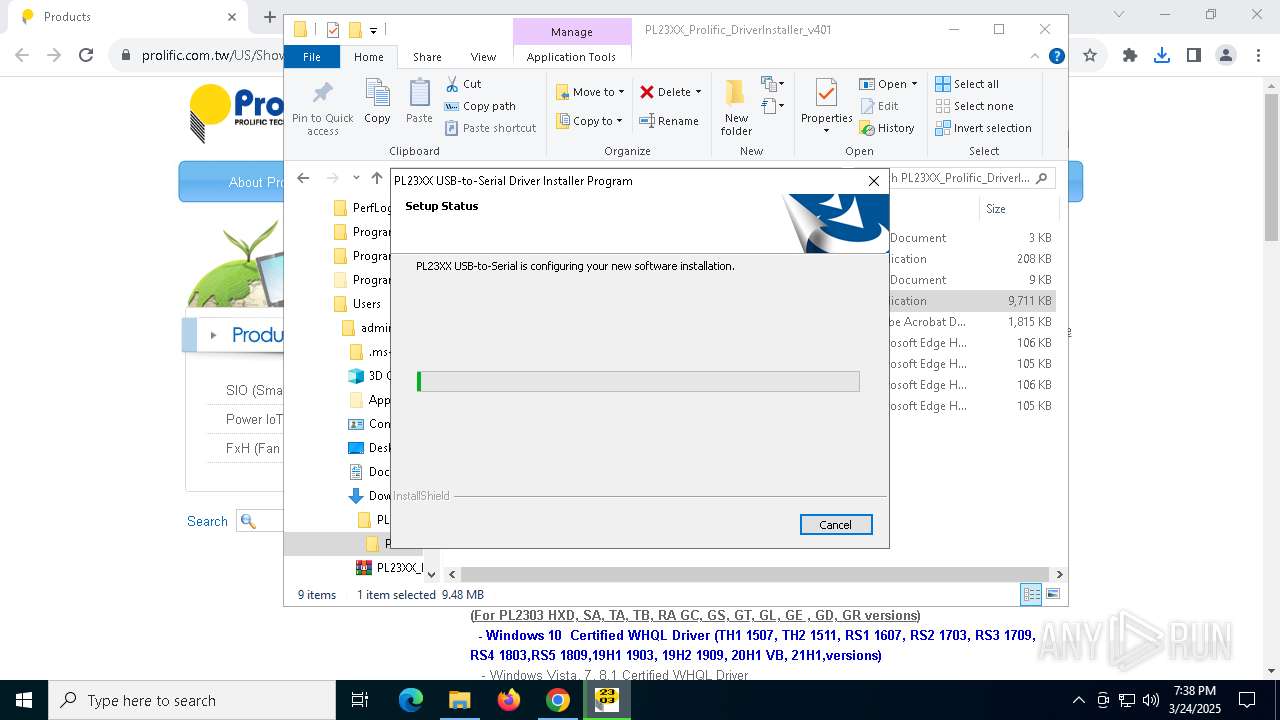1280x720 pixels.
Task: Open Firefox from taskbar
Action: pos(509,700)
